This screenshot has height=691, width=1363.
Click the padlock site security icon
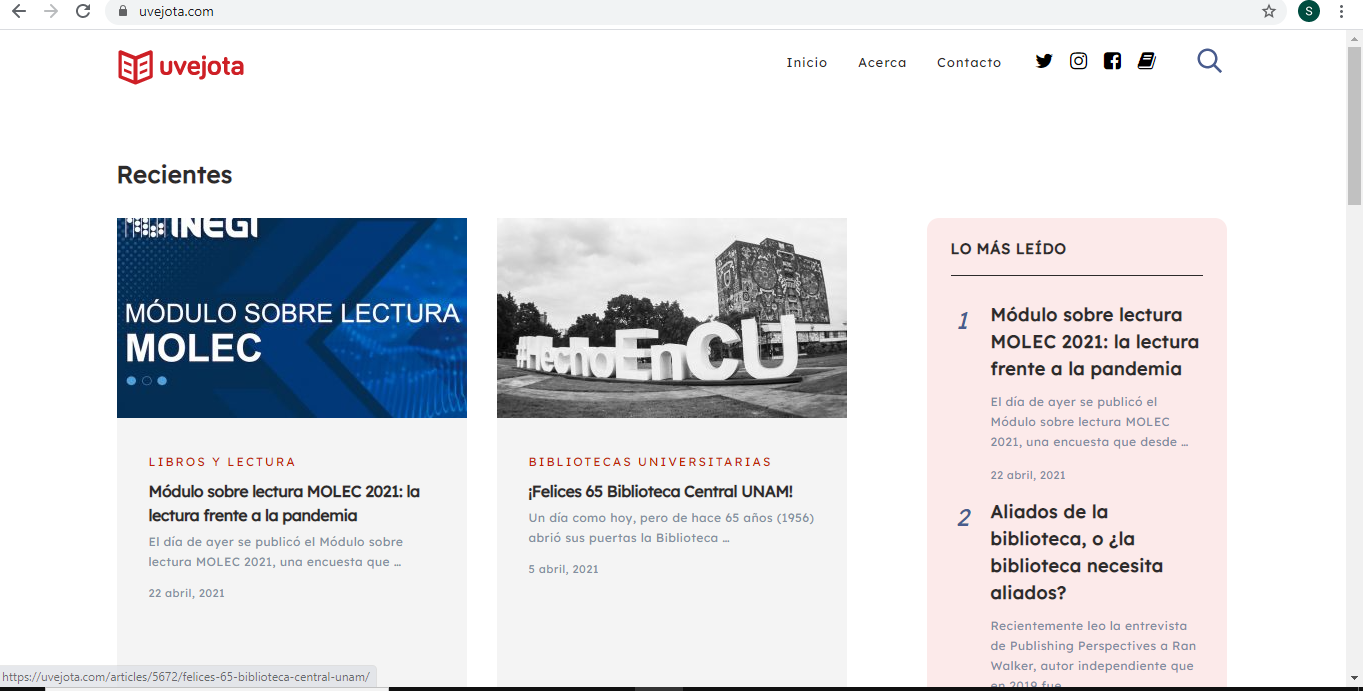coord(123,12)
